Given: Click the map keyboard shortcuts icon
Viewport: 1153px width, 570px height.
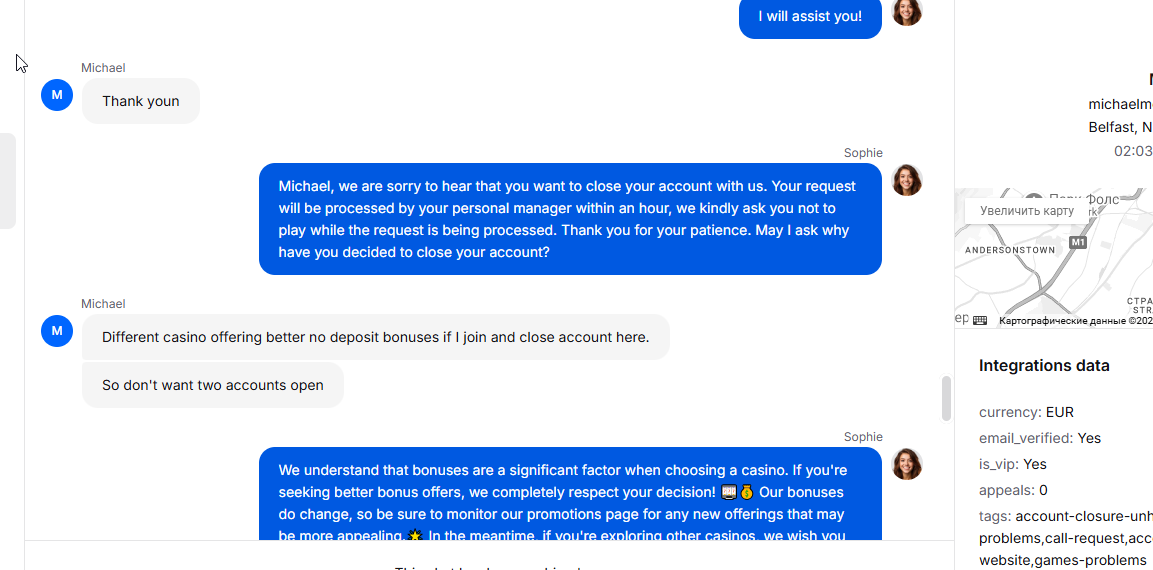Looking at the screenshot, I should 980,320.
